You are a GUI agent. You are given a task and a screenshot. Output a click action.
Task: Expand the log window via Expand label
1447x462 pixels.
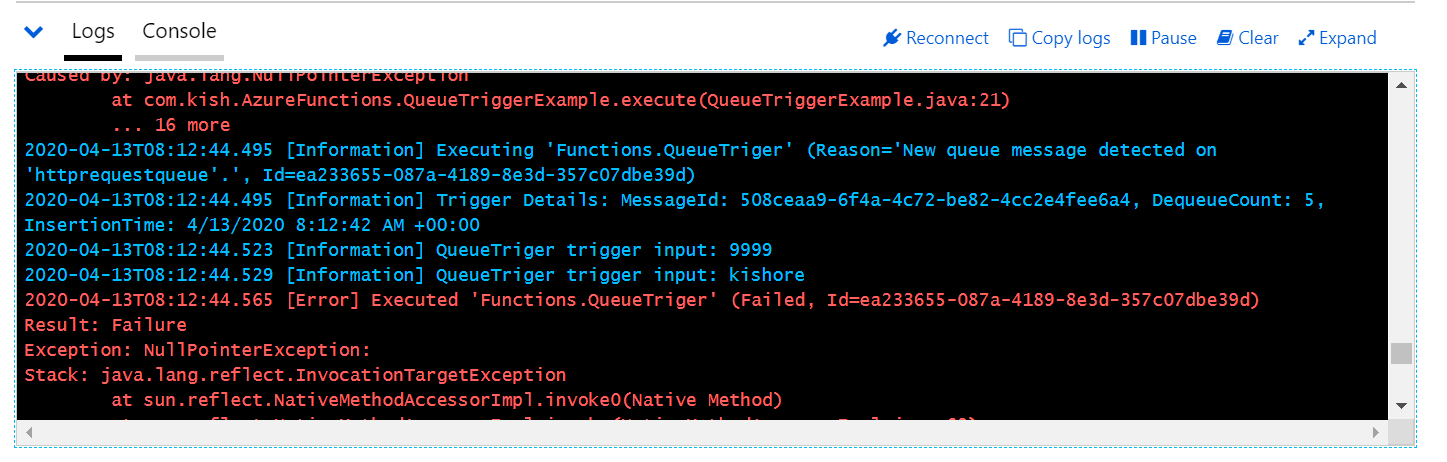coord(1348,38)
